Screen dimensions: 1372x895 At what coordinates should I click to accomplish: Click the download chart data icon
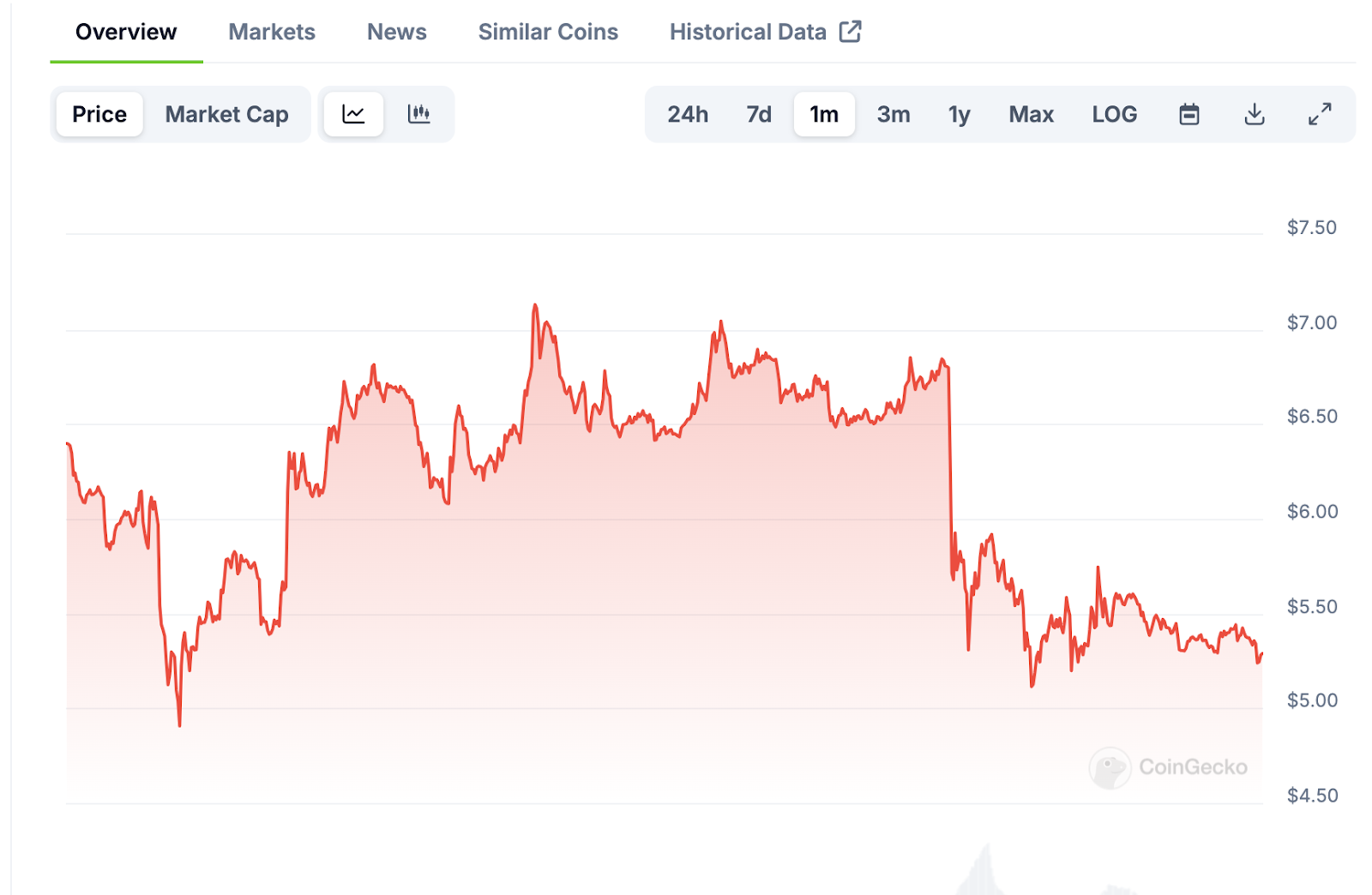click(x=1254, y=114)
